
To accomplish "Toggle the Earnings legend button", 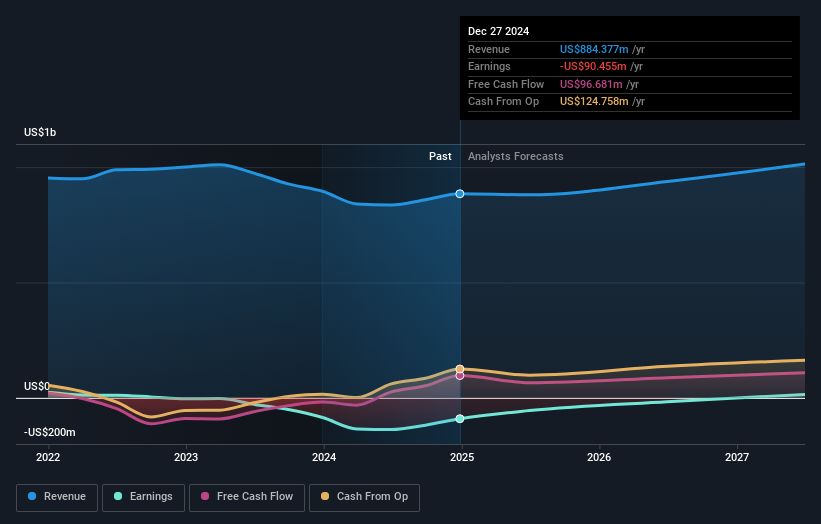I will (143, 497).
